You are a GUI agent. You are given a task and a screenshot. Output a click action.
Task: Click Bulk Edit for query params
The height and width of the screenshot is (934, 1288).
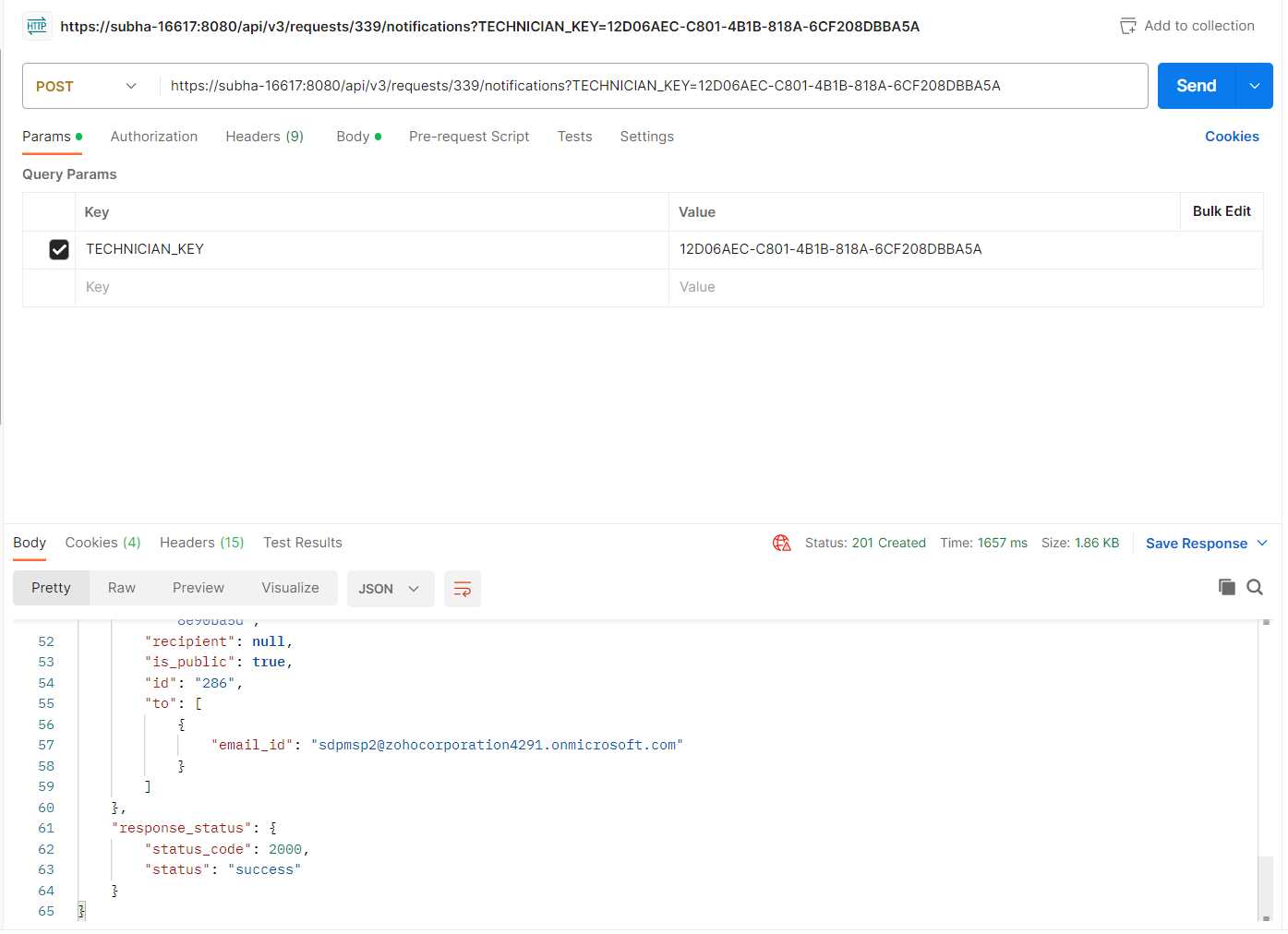point(1221,211)
